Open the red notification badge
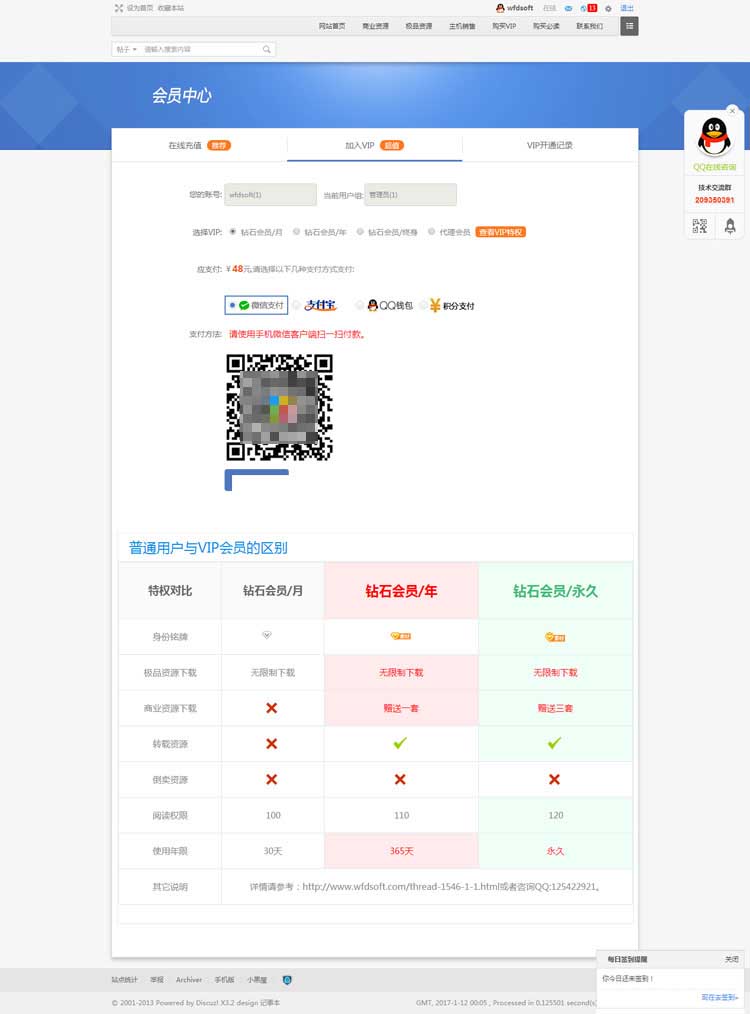750x1014 pixels. click(x=592, y=8)
